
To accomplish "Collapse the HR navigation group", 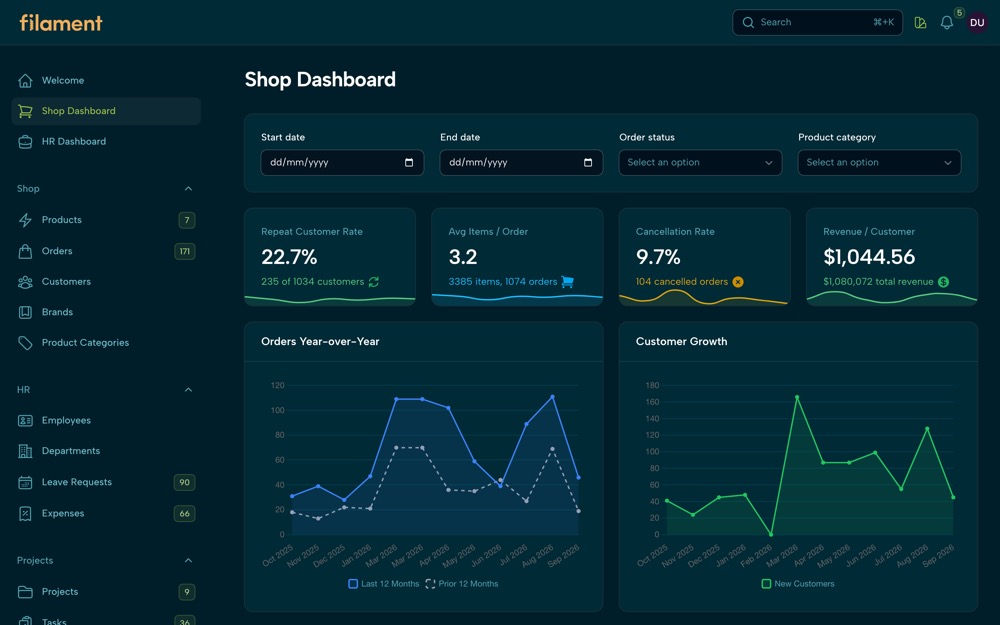I will click(188, 390).
